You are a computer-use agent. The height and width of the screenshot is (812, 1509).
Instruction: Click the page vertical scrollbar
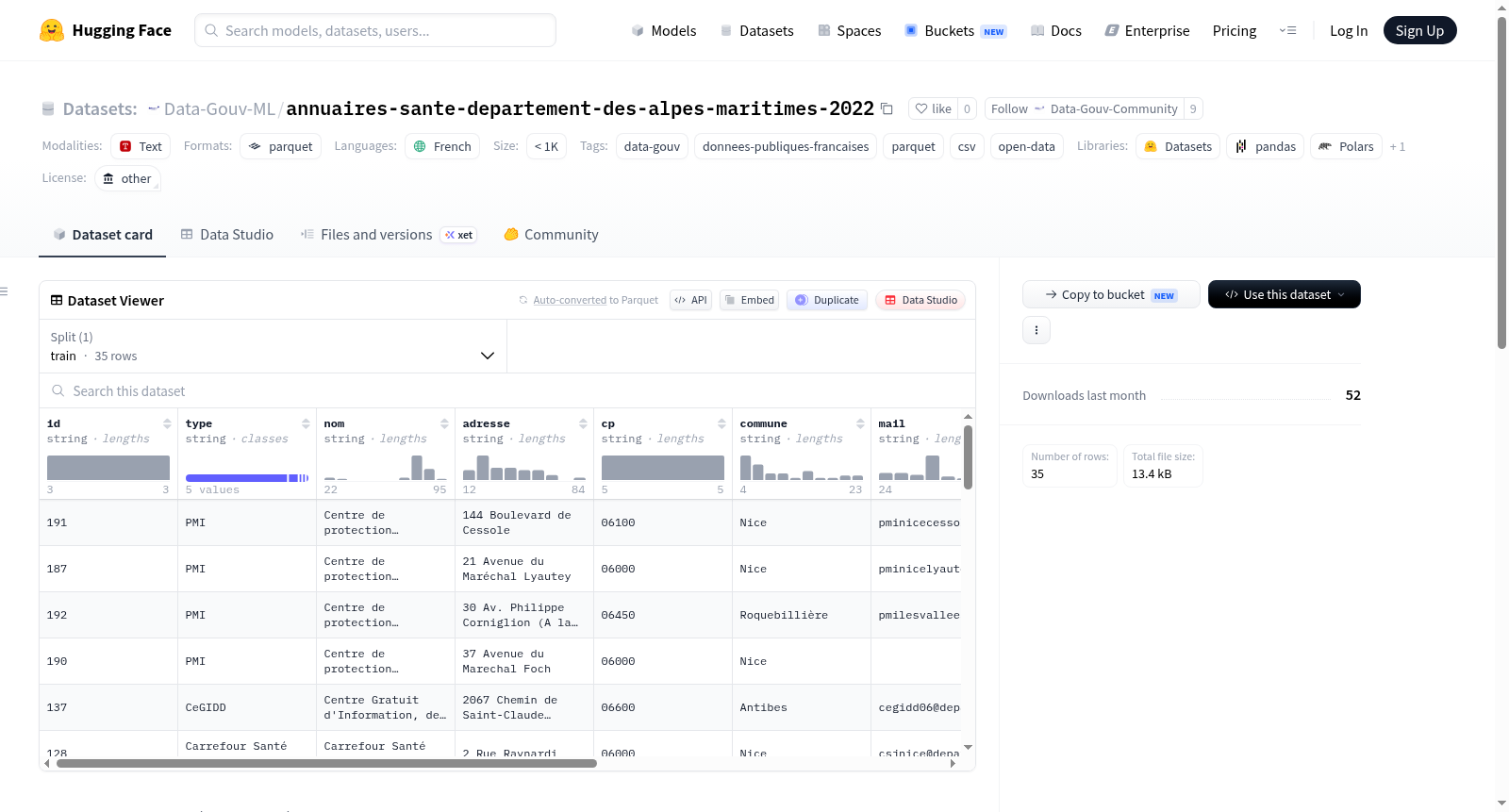point(1501,183)
